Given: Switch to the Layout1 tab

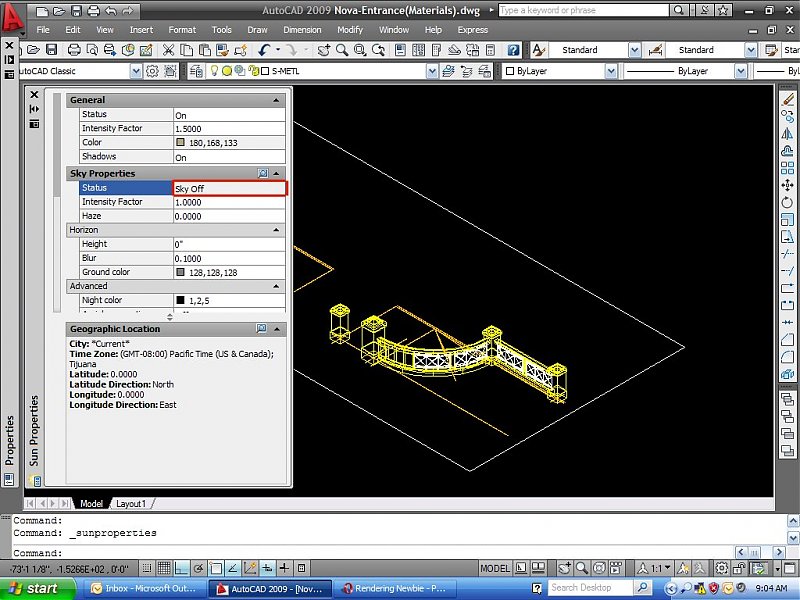Looking at the screenshot, I should (x=131, y=504).
